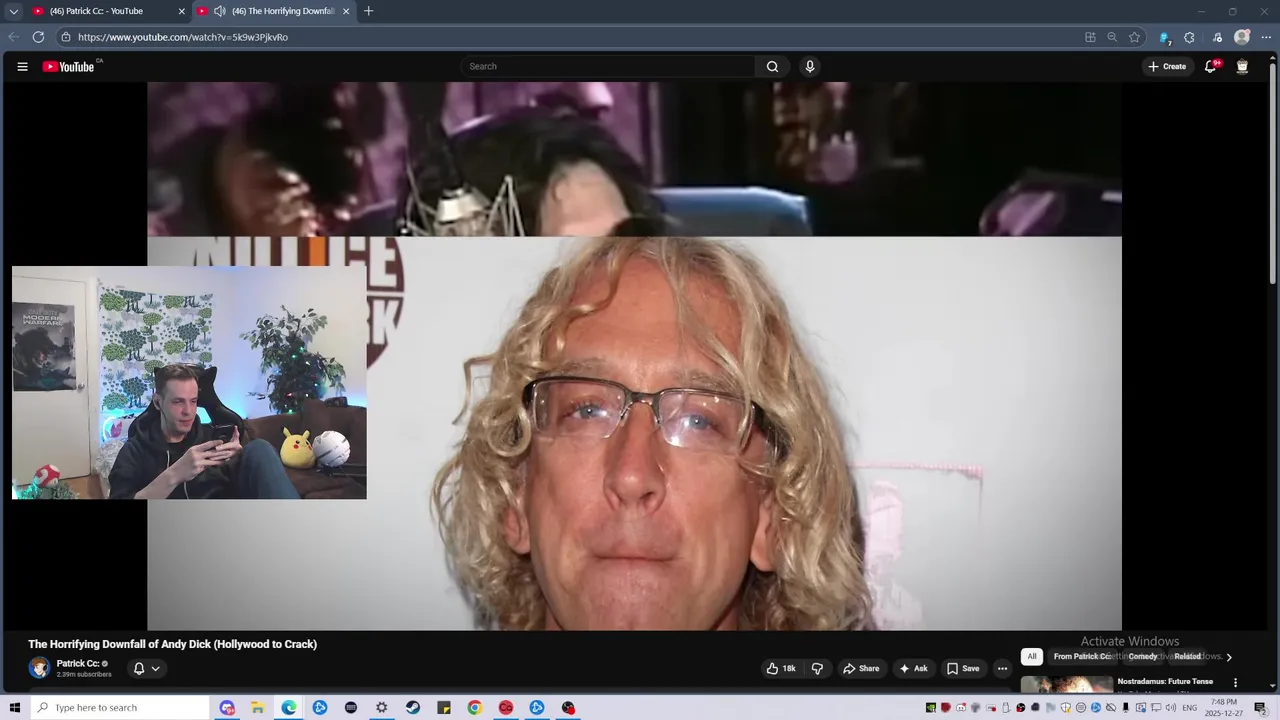Open Windows Settings gear in the taskbar
The image size is (1280, 720).
click(382, 708)
